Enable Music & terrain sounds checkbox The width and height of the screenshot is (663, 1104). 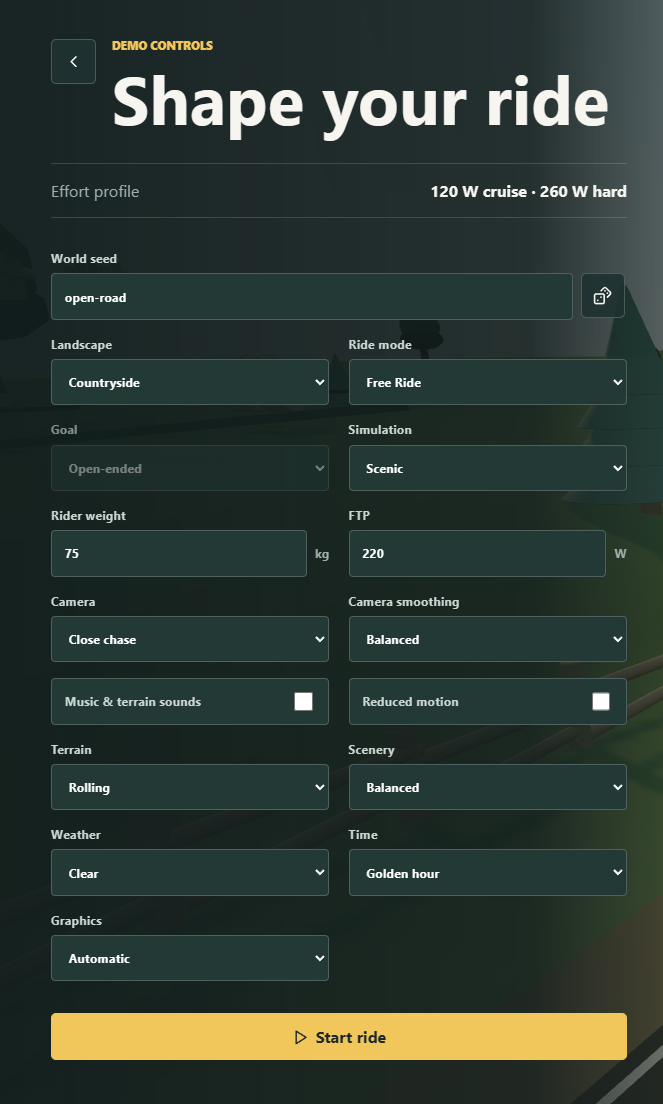(x=303, y=701)
